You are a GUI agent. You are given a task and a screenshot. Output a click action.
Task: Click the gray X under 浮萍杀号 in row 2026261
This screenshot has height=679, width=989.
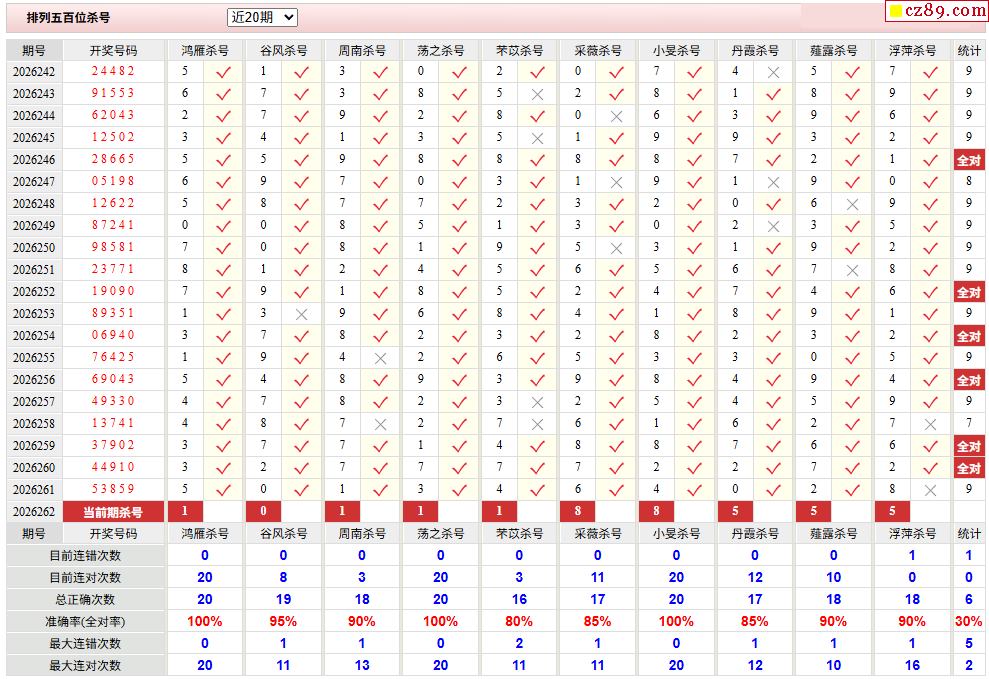(x=930, y=490)
